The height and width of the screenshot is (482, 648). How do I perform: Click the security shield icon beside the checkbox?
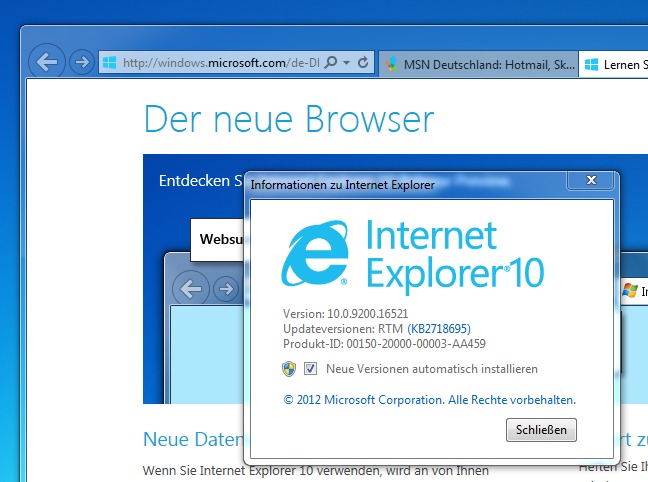coord(289,369)
